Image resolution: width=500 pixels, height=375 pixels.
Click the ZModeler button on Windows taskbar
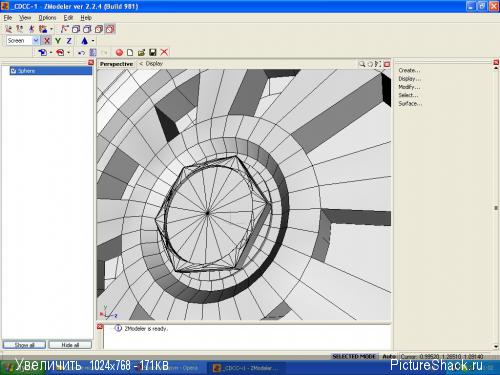246,368
